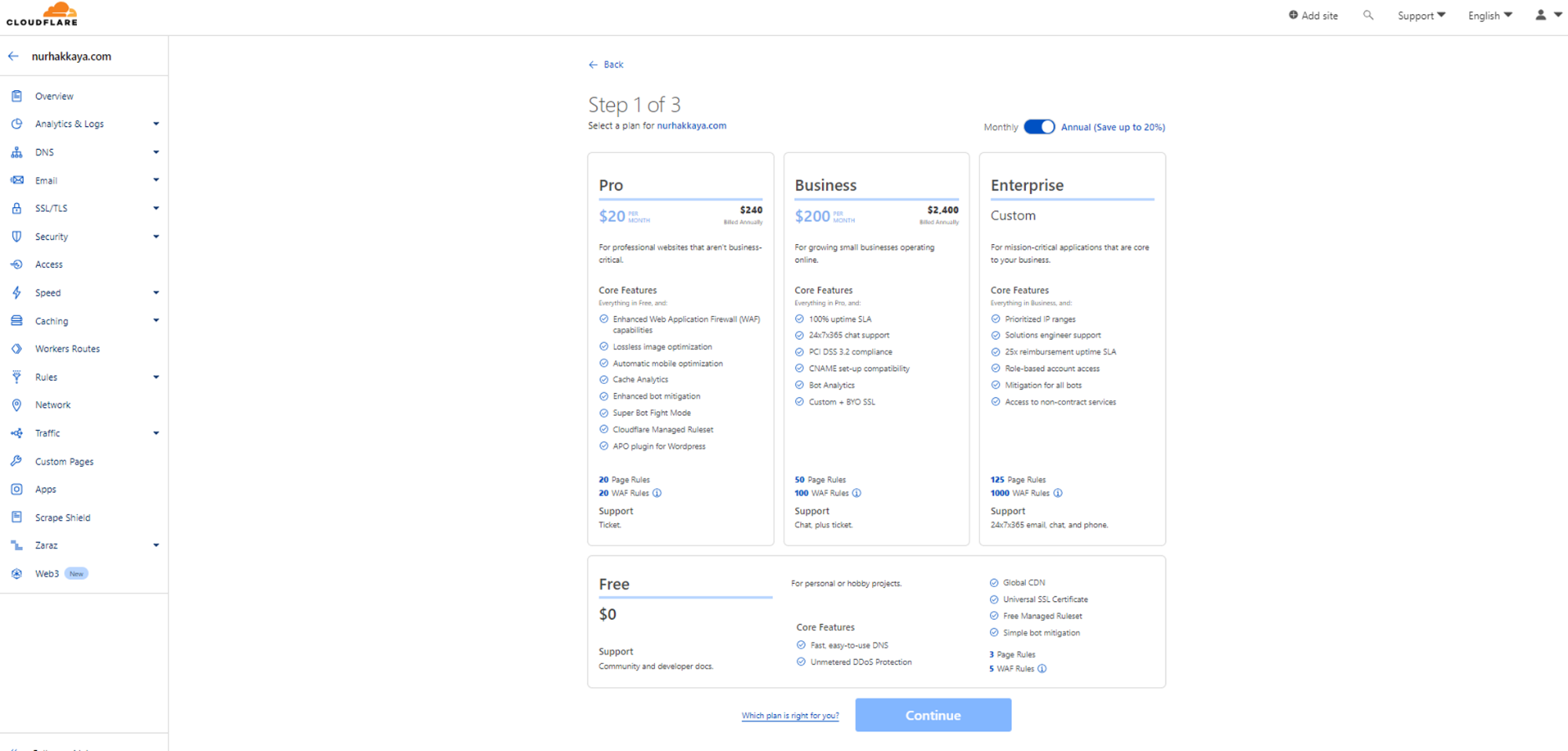
Task: Click the Apps icon
Action: point(16,489)
